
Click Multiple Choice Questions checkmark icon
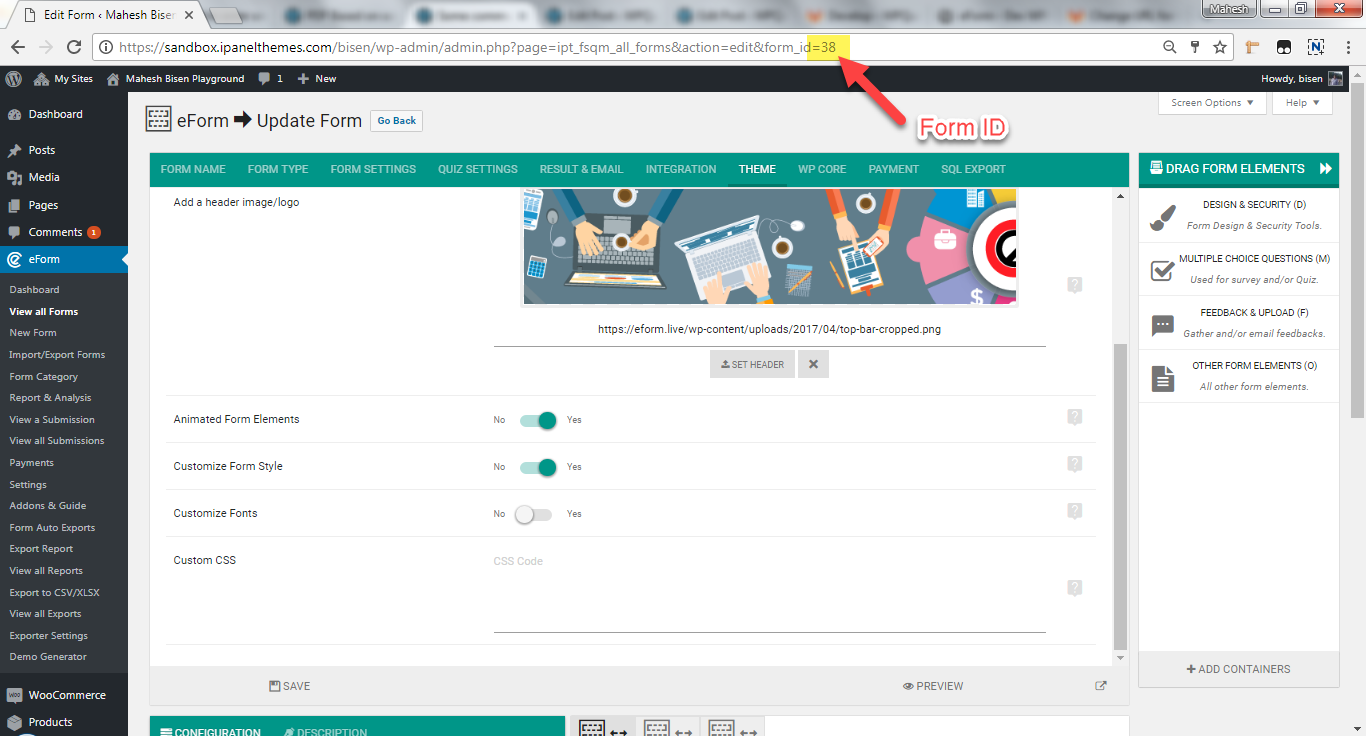[x=1162, y=270]
